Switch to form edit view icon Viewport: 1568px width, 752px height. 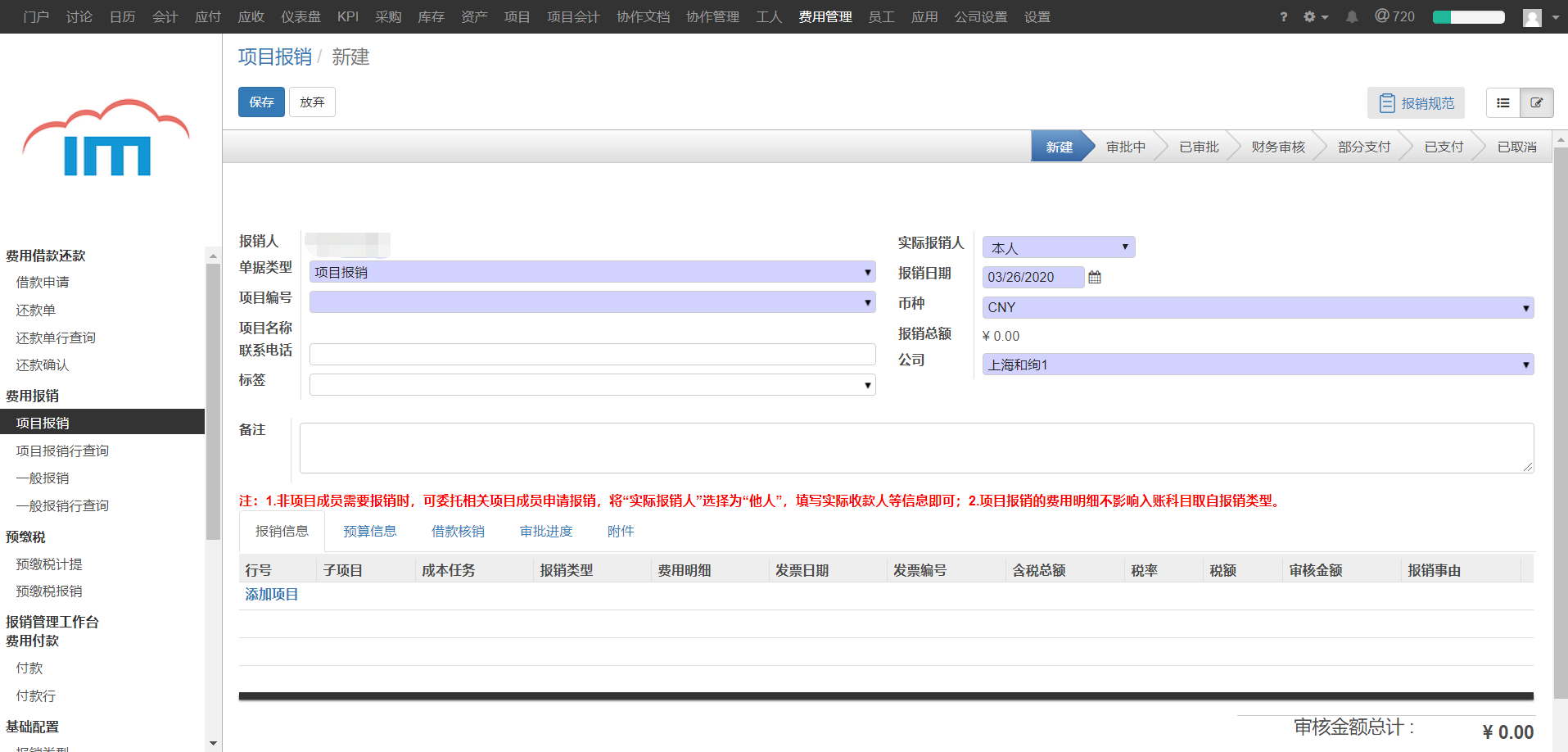pos(1537,103)
